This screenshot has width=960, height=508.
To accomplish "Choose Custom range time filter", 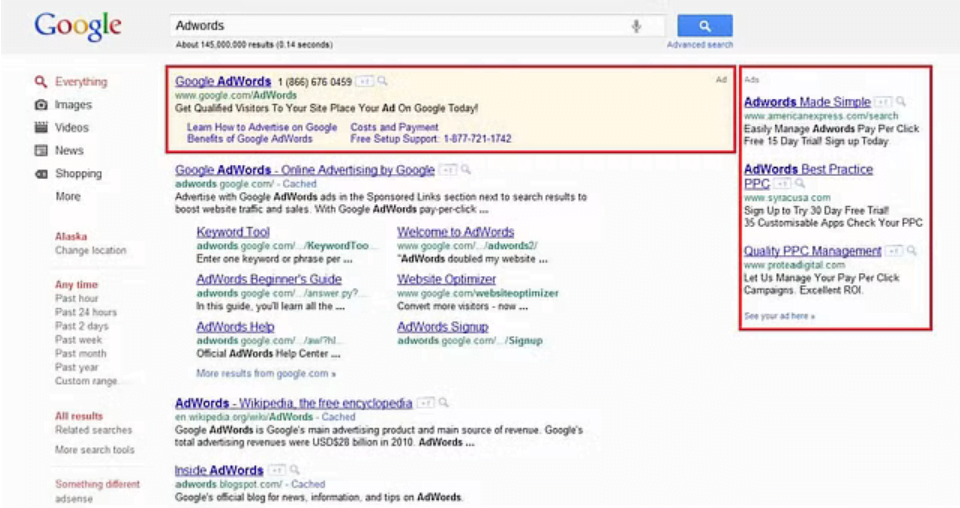I will tap(86, 381).
